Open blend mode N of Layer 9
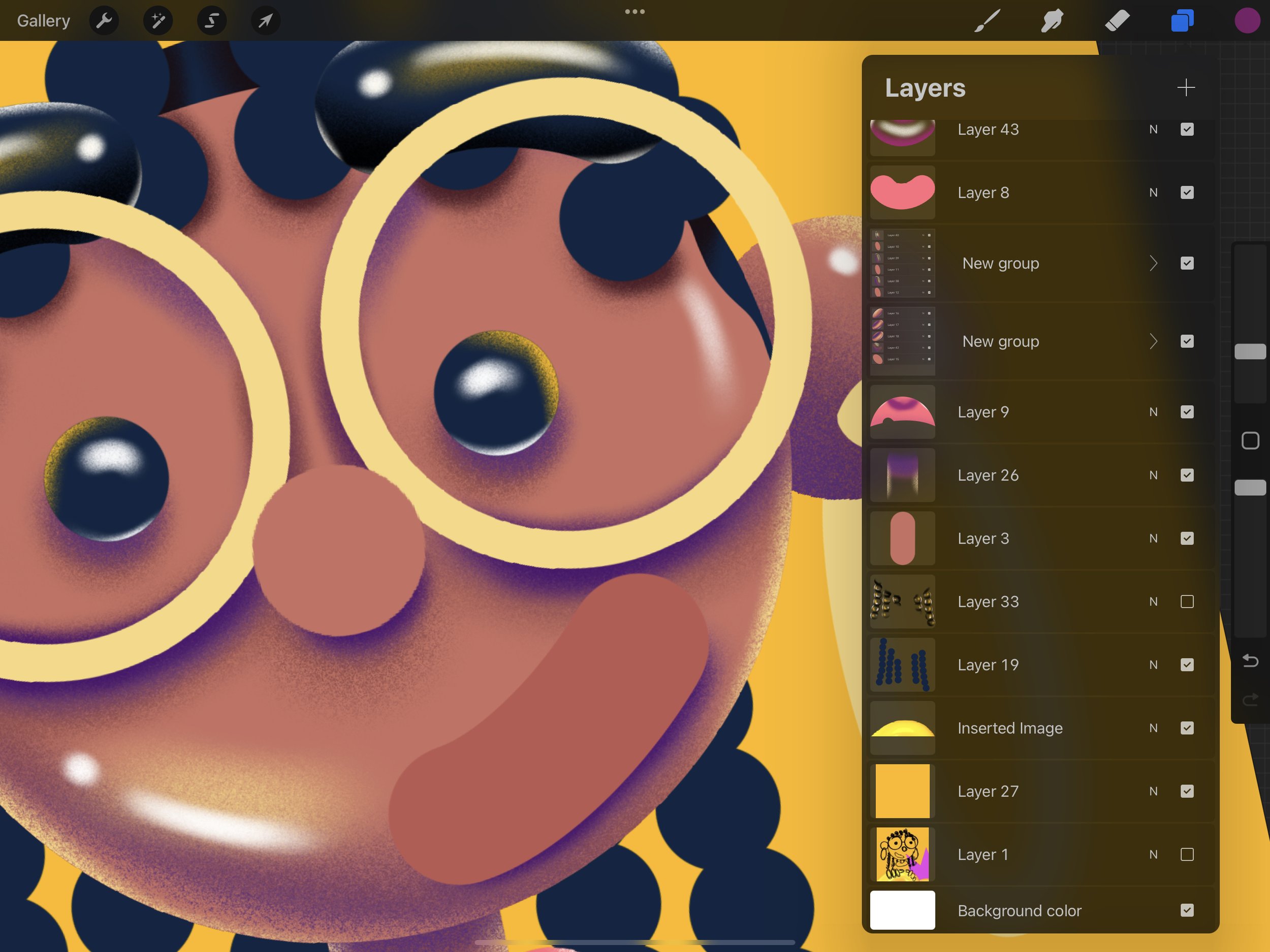Image resolution: width=1270 pixels, height=952 pixels. tap(1153, 412)
